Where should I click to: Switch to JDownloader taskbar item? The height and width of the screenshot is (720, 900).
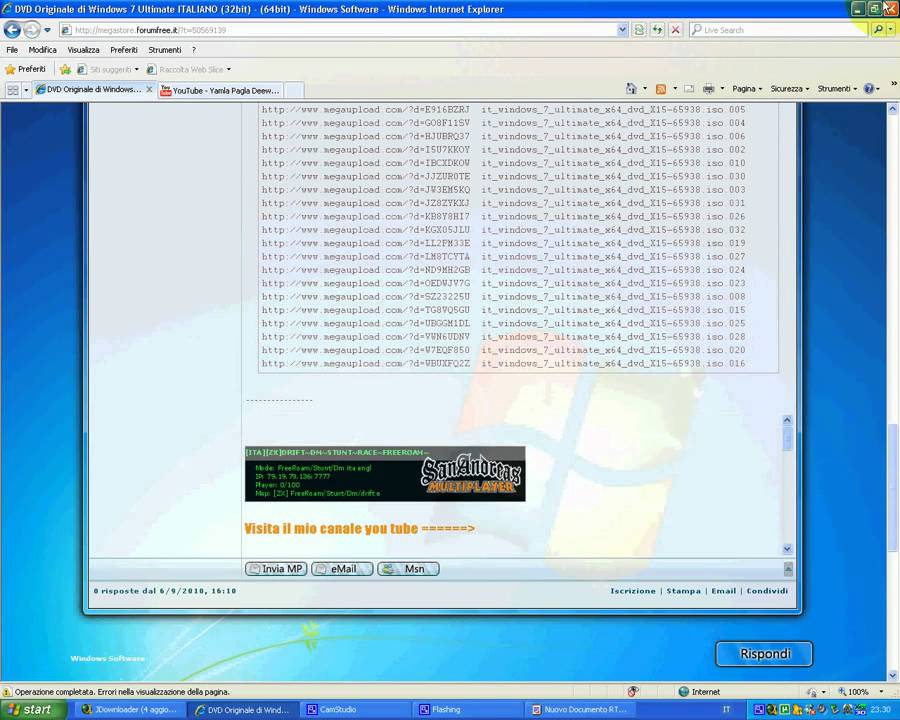[x=131, y=710]
